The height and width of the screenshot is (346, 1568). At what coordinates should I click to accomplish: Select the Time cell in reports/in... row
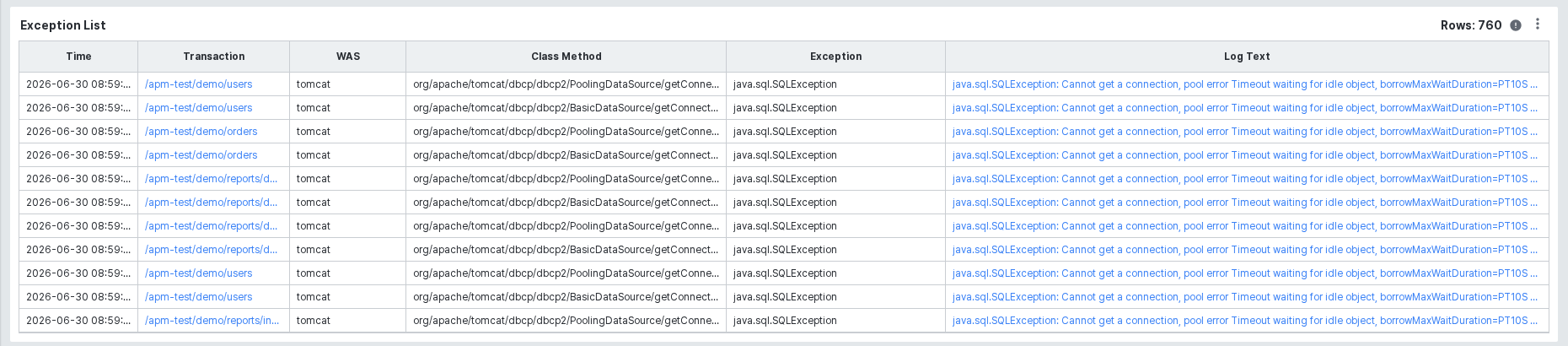coord(78,321)
